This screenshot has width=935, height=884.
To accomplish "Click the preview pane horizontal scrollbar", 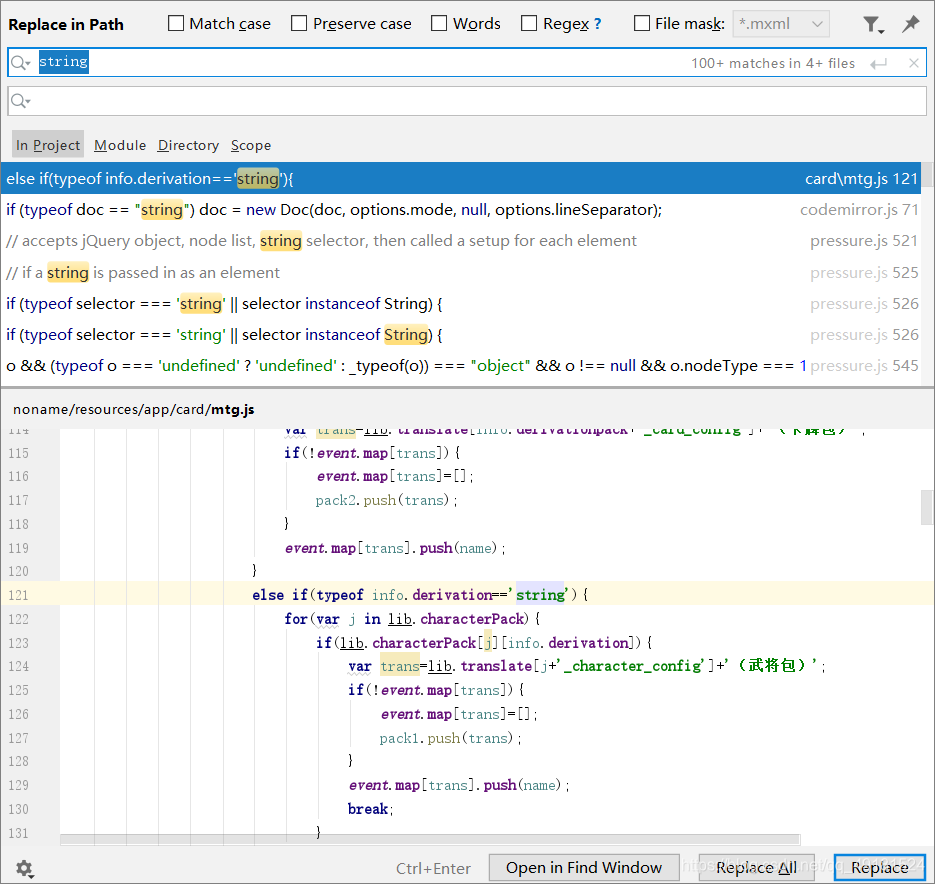I will [429, 840].
